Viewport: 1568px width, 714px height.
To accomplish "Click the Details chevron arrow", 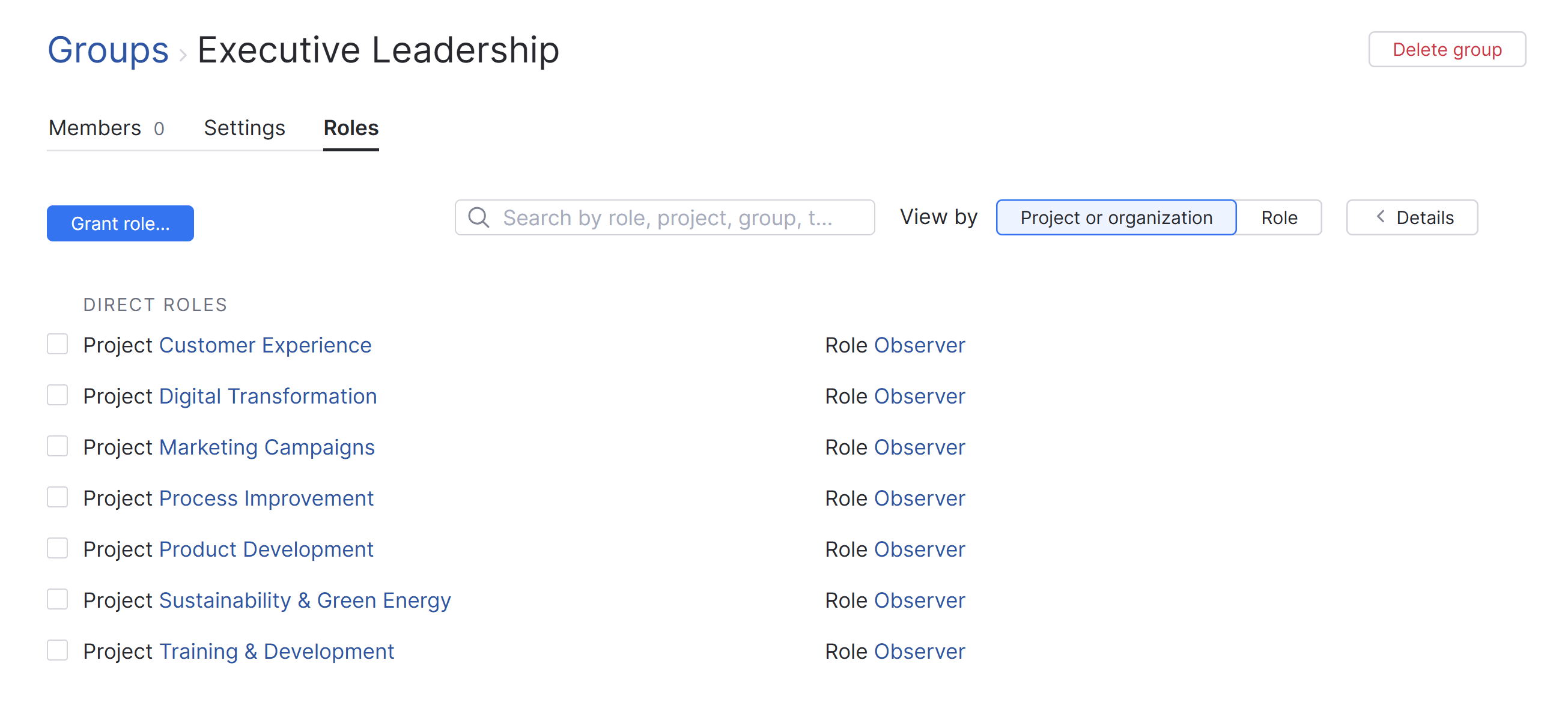I will pyautogui.click(x=1380, y=217).
